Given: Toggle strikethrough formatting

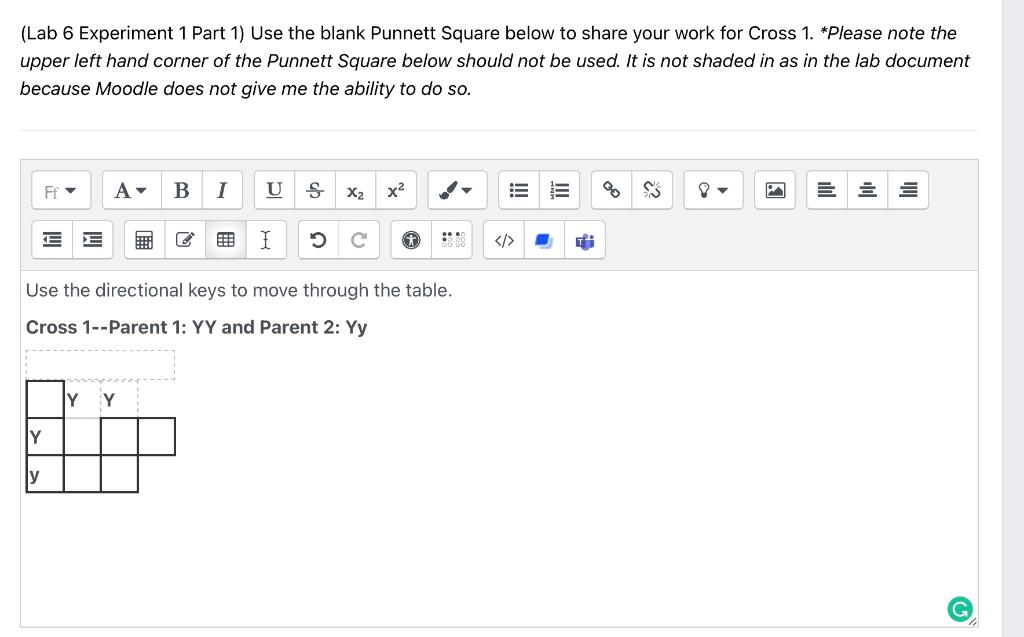Looking at the screenshot, I should (315, 190).
